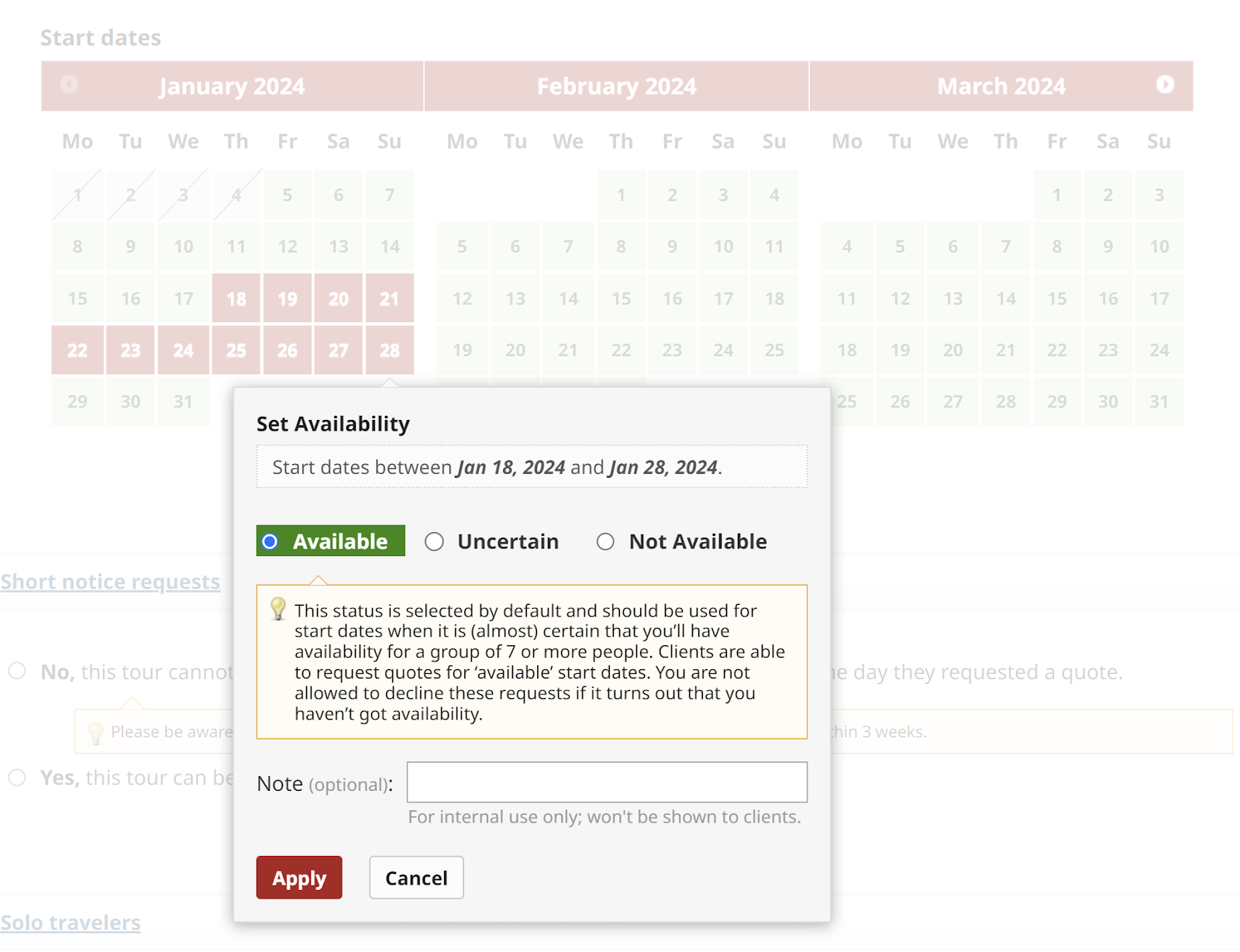
Task: Open the Solo travelers link
Action: [71, 923]
